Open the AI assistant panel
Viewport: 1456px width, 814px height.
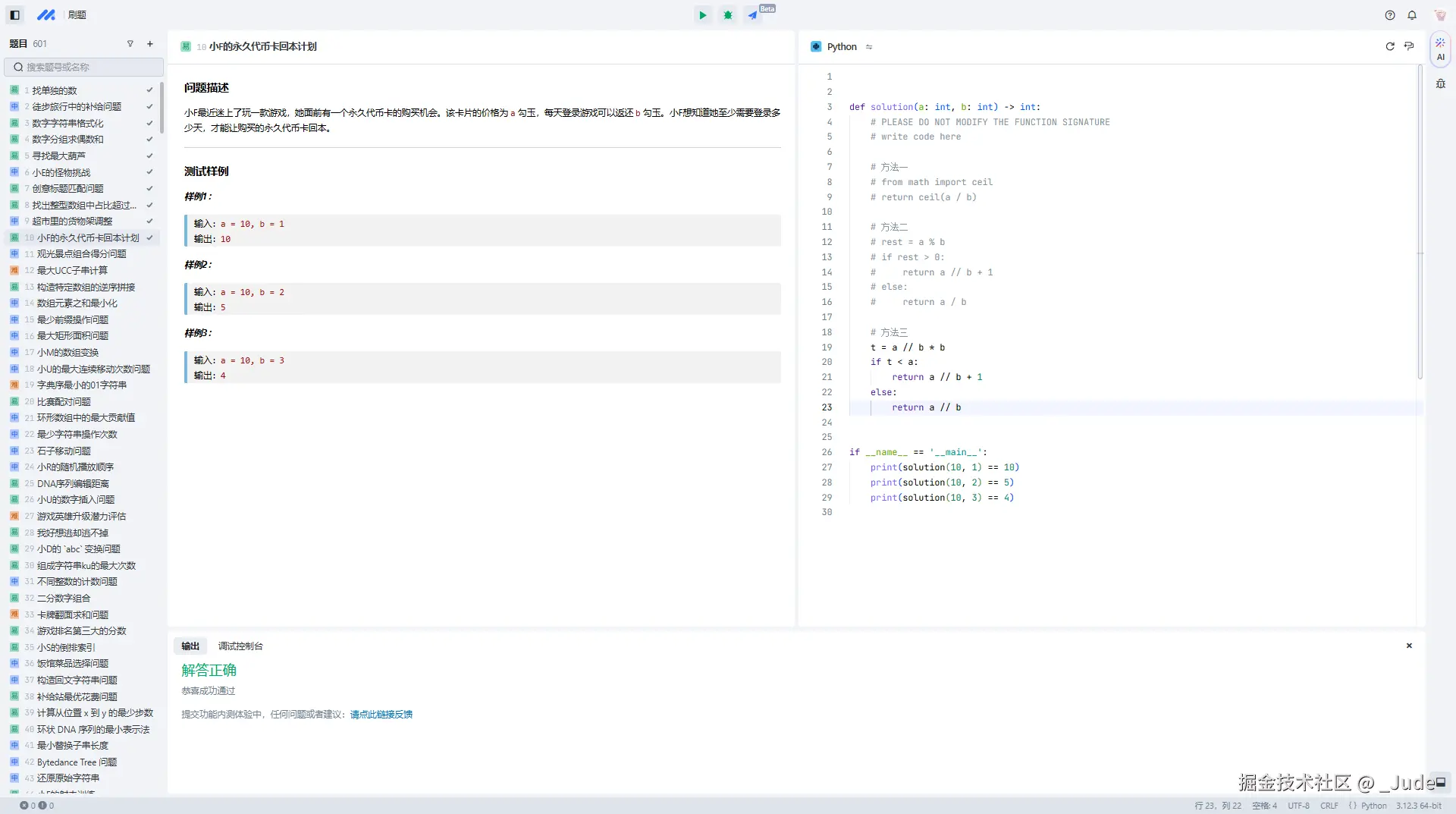tap(1440, 49)
